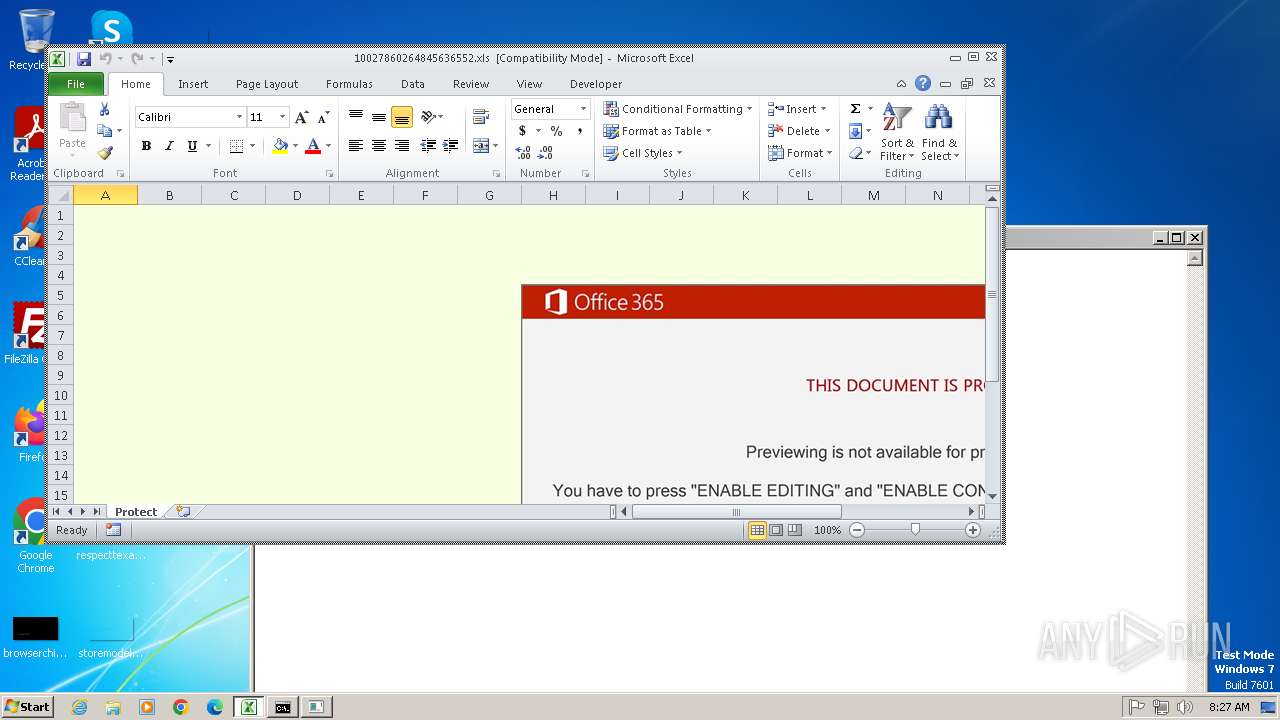Apply fill color bucket icon
Screen dimensions: 1280x720
coord(280,146)
